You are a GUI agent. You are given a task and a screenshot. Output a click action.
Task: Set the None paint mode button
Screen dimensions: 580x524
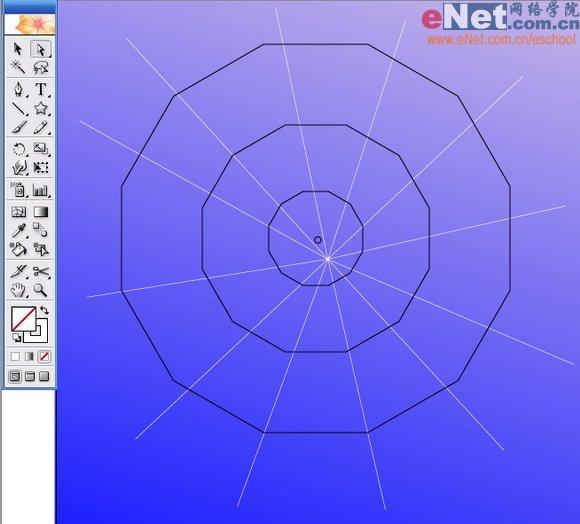(x=44, y=356)
